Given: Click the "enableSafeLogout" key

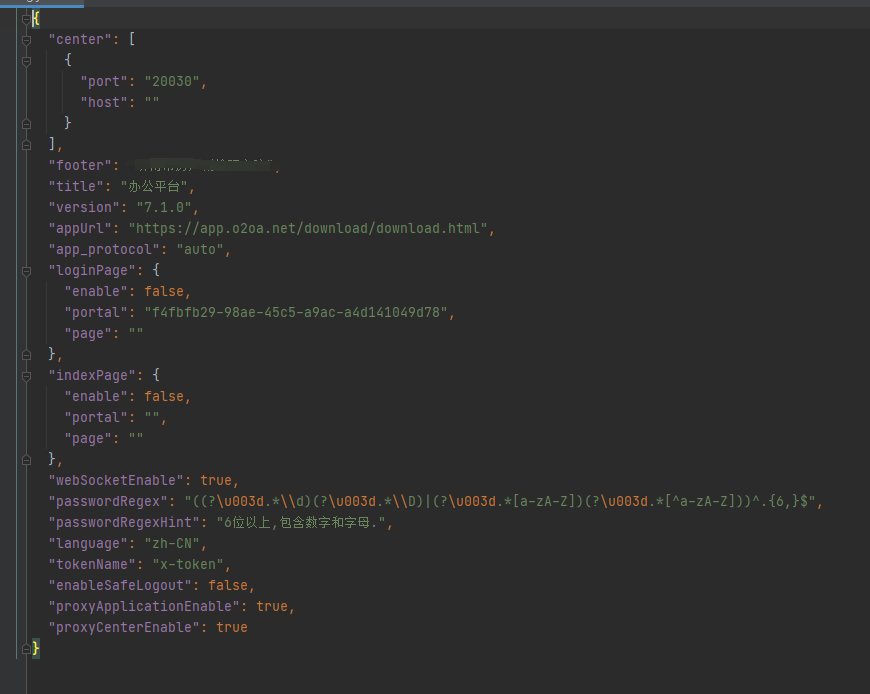Looking at the screenshot, I should click(120, 586).
